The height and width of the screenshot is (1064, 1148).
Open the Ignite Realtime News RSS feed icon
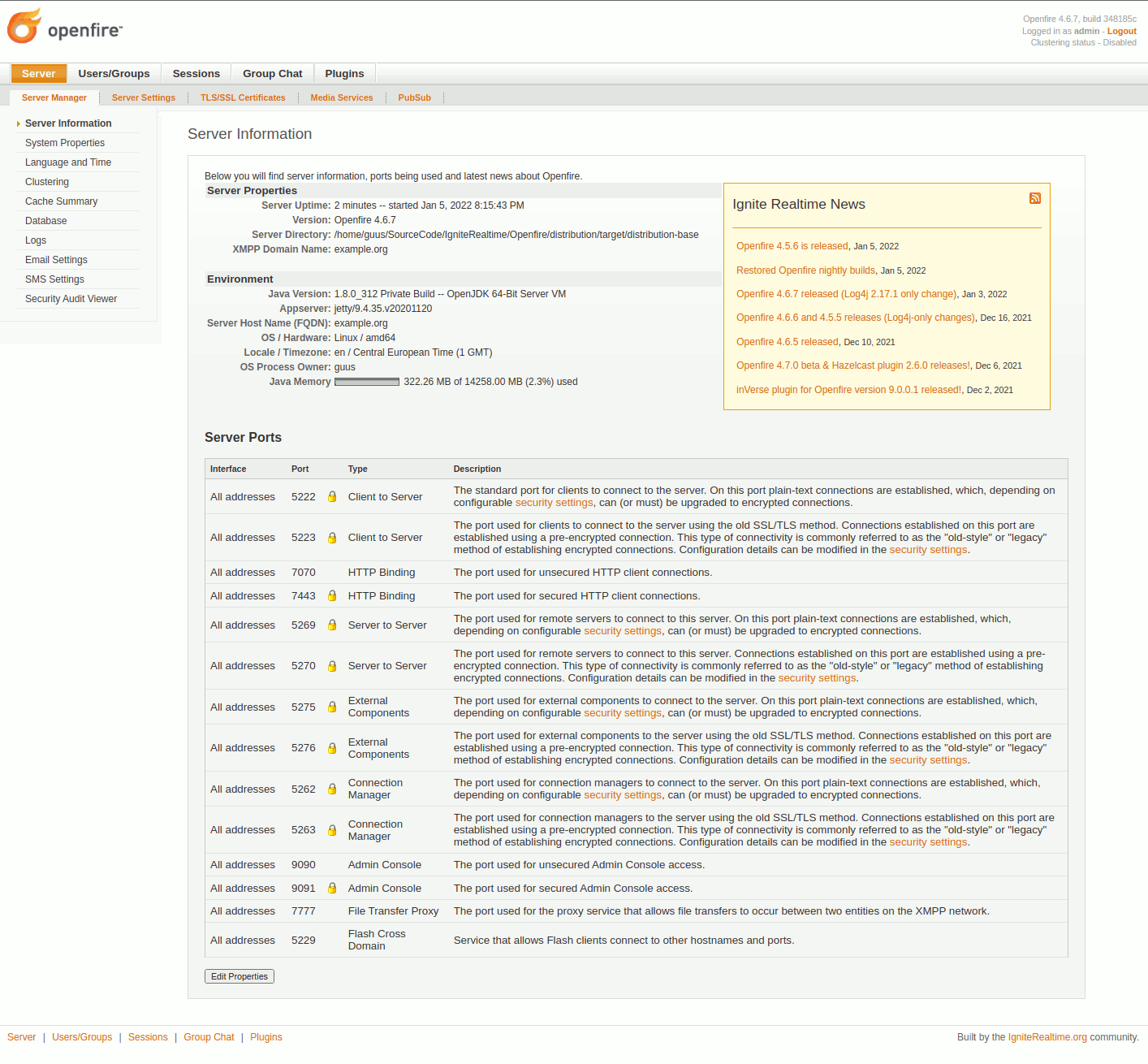pos(1035,198)
